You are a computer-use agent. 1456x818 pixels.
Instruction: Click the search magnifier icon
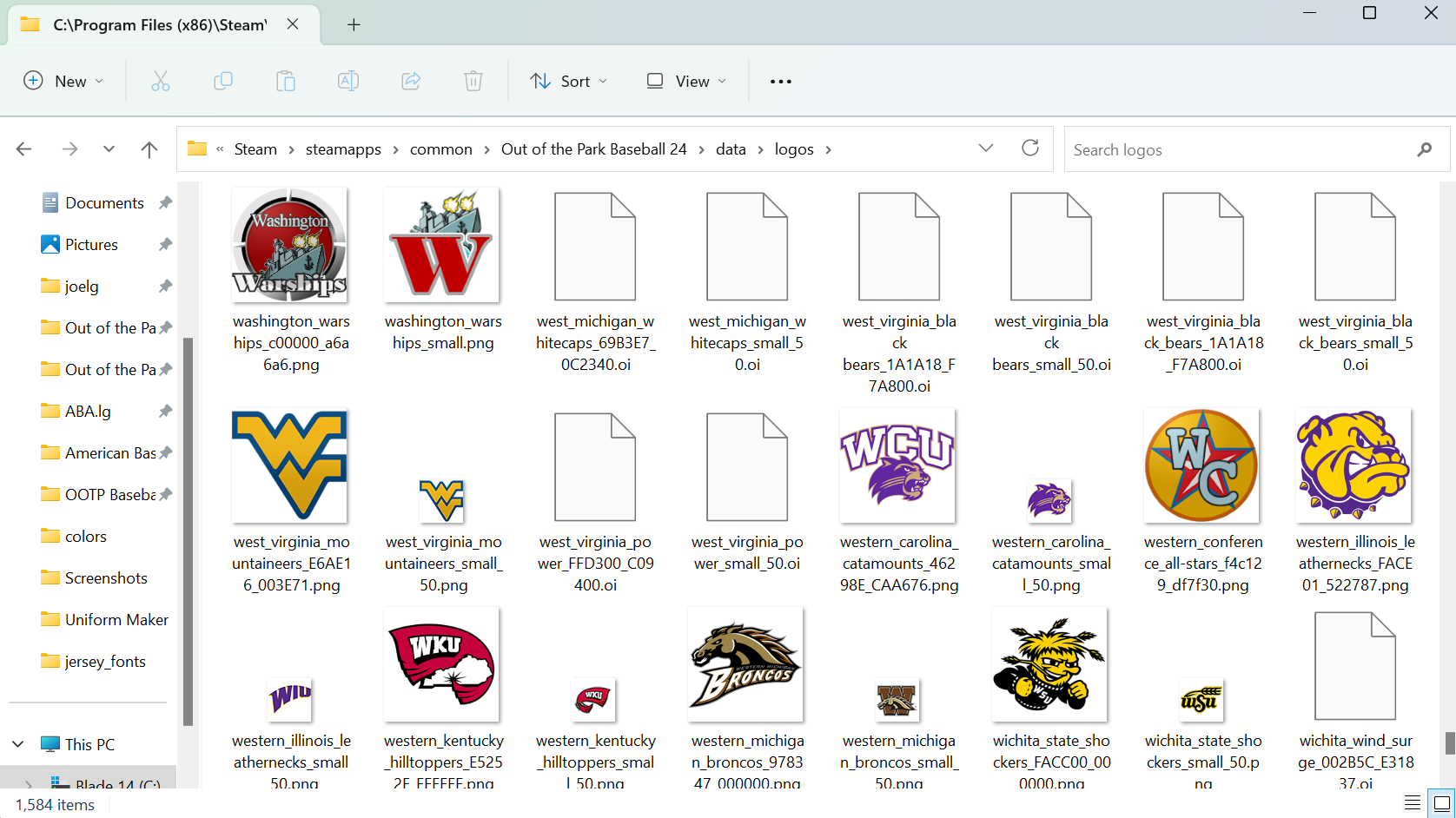1424,149
